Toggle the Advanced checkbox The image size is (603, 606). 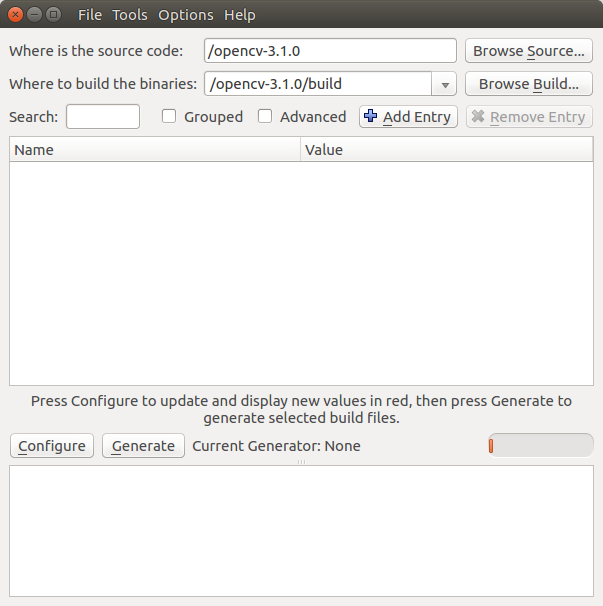pos(265,117)
